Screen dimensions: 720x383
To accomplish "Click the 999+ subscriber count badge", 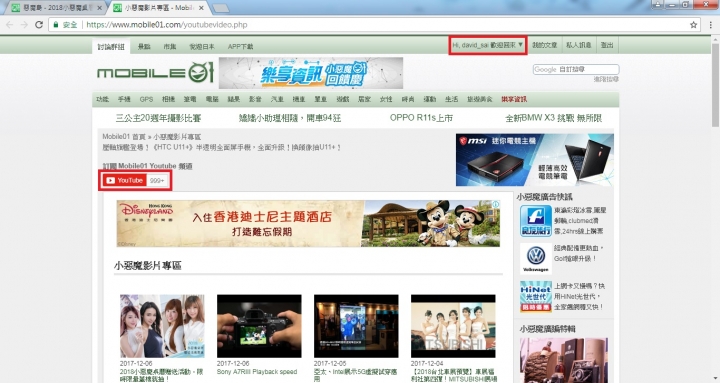I will [157, 180].
